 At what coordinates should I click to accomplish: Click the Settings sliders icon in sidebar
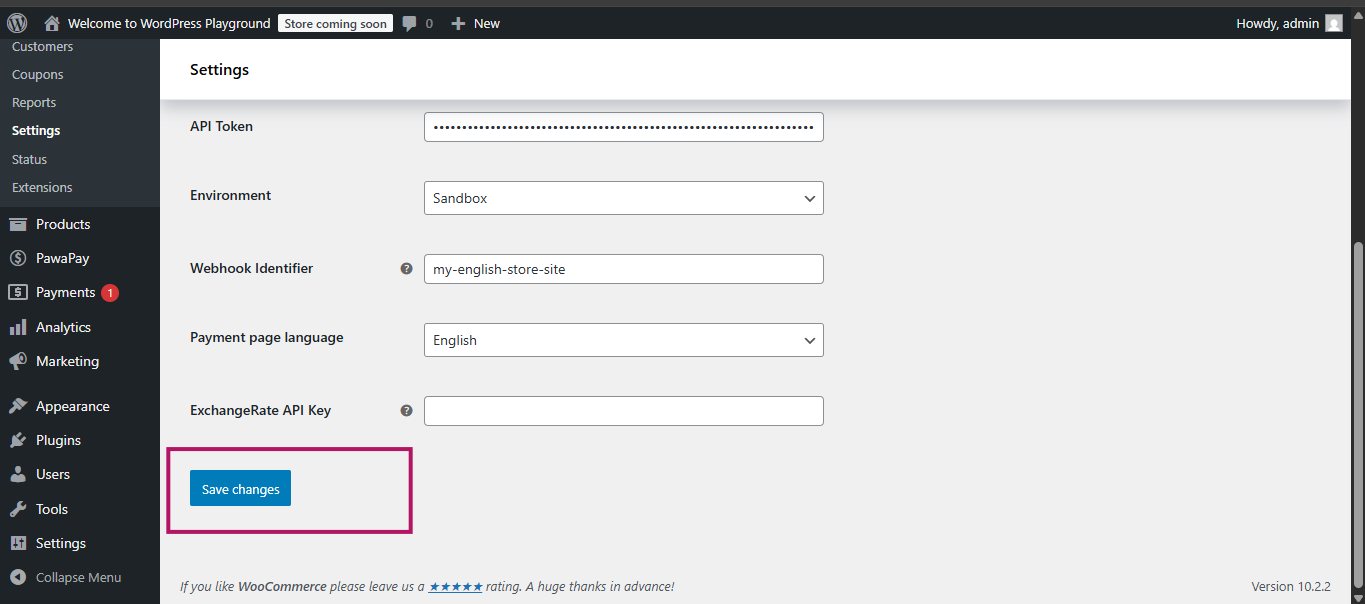click(18, 543)
